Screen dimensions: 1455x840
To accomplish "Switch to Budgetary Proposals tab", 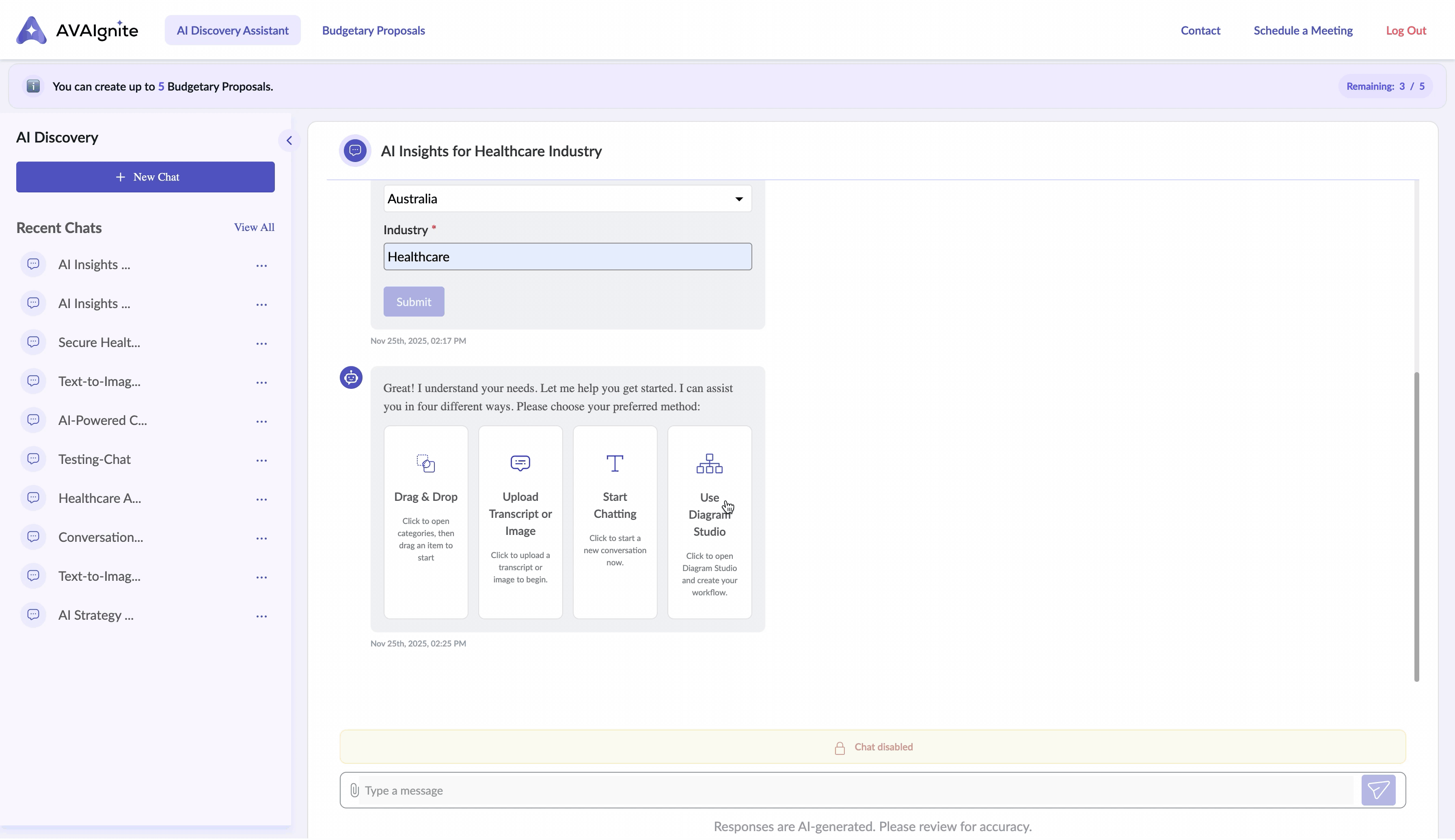I will (373, 30).
